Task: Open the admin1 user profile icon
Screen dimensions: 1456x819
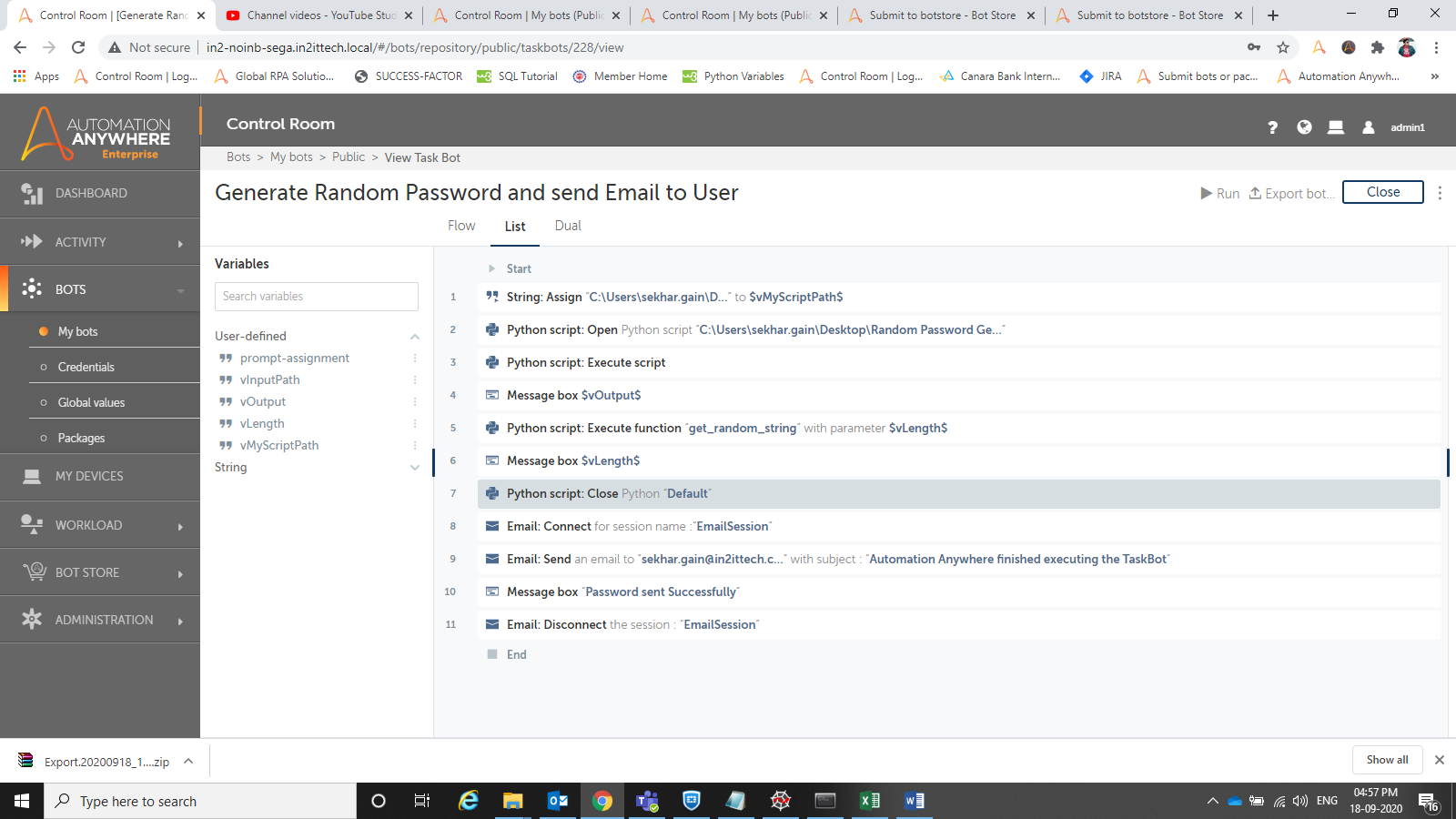Action: pyautogui.click(x=1368, y=127)
